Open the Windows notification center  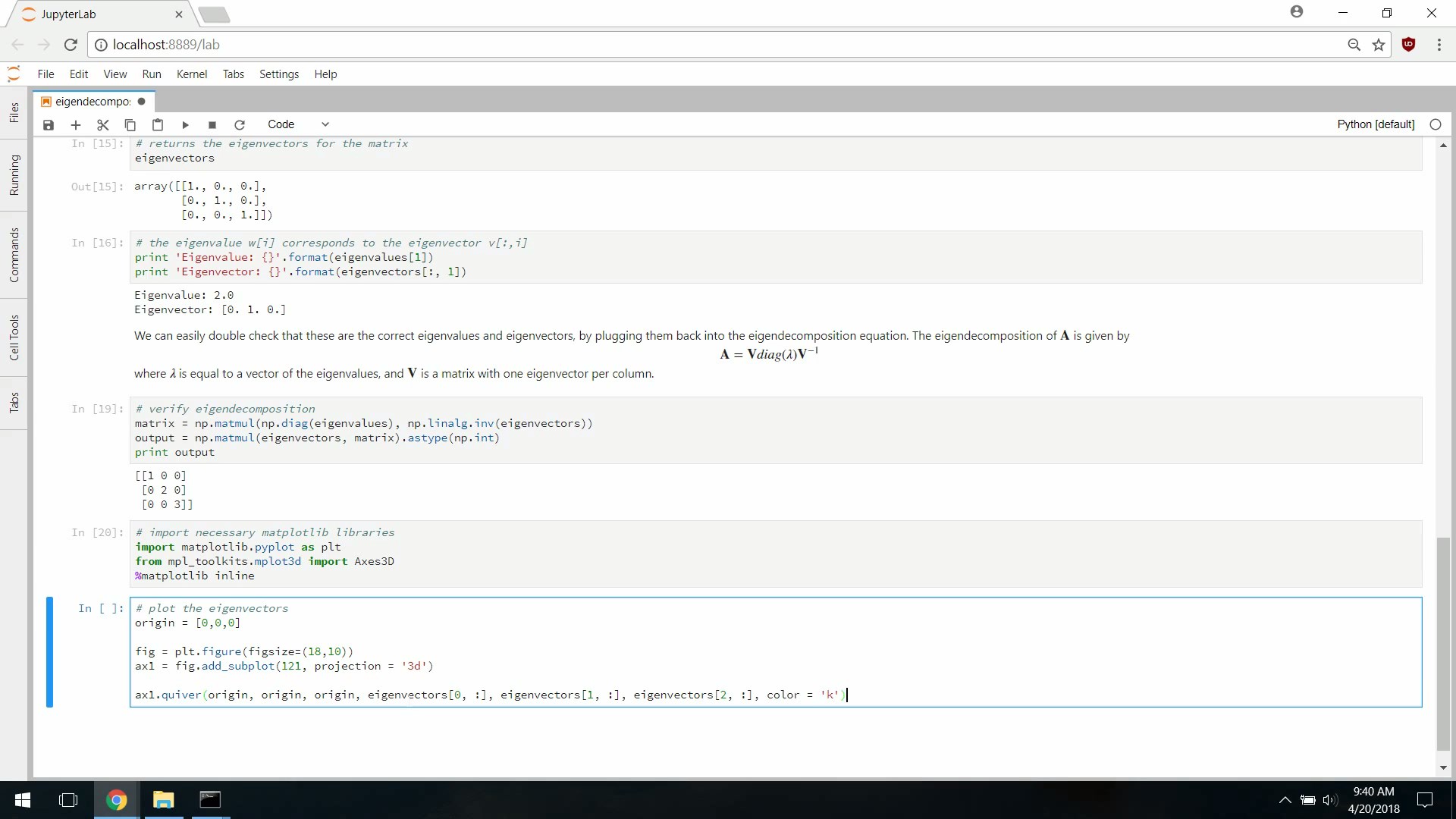1425,800
